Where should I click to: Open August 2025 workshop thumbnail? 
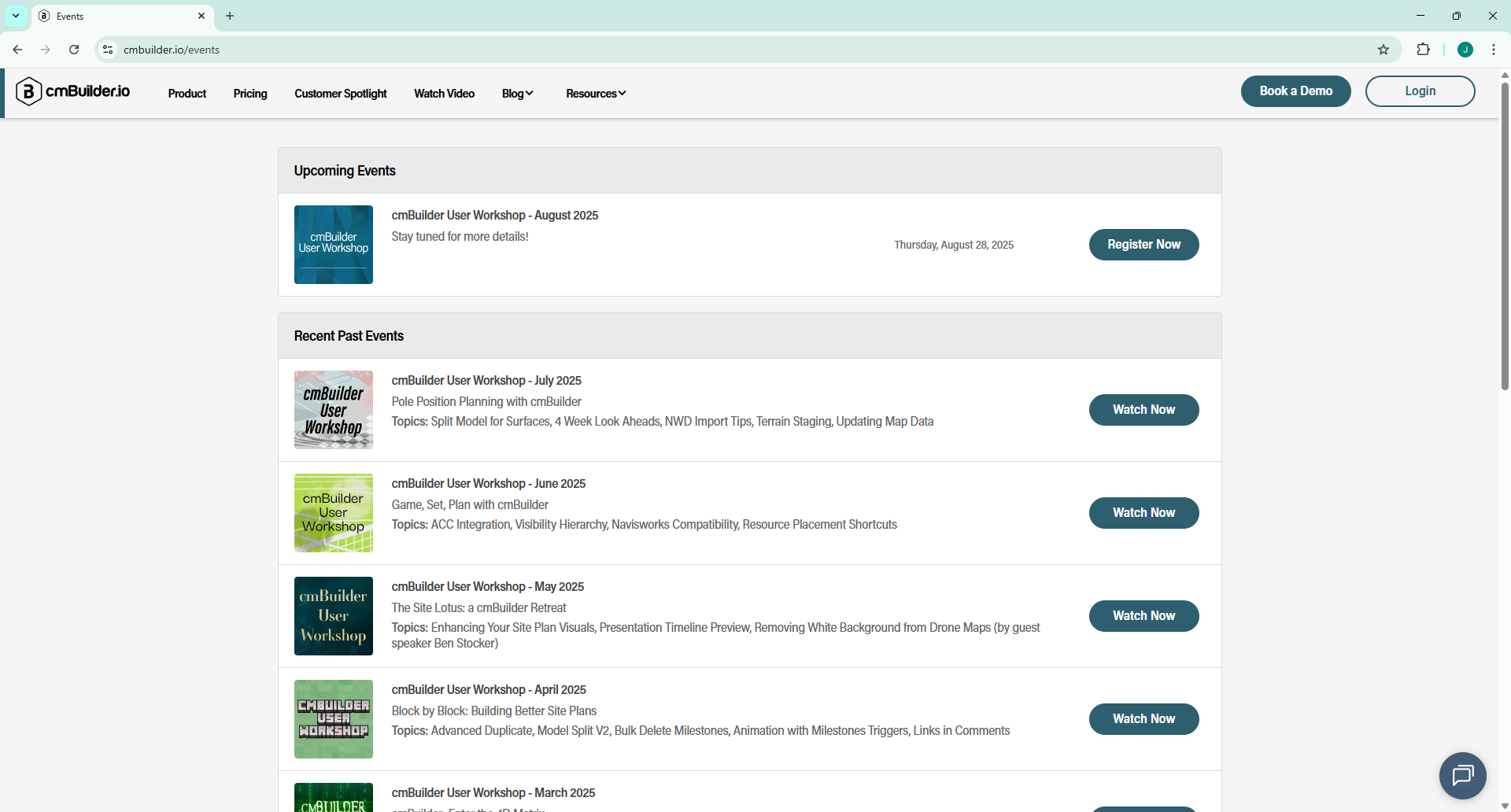[x=334, y=245]
